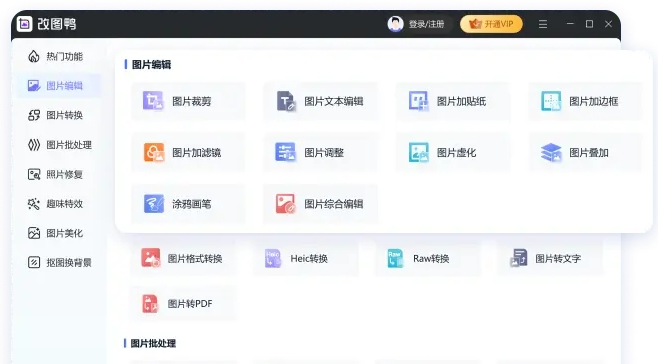Click the 登录/注册 login link
Screen dimensions: 663x364
tap(426, 24)
